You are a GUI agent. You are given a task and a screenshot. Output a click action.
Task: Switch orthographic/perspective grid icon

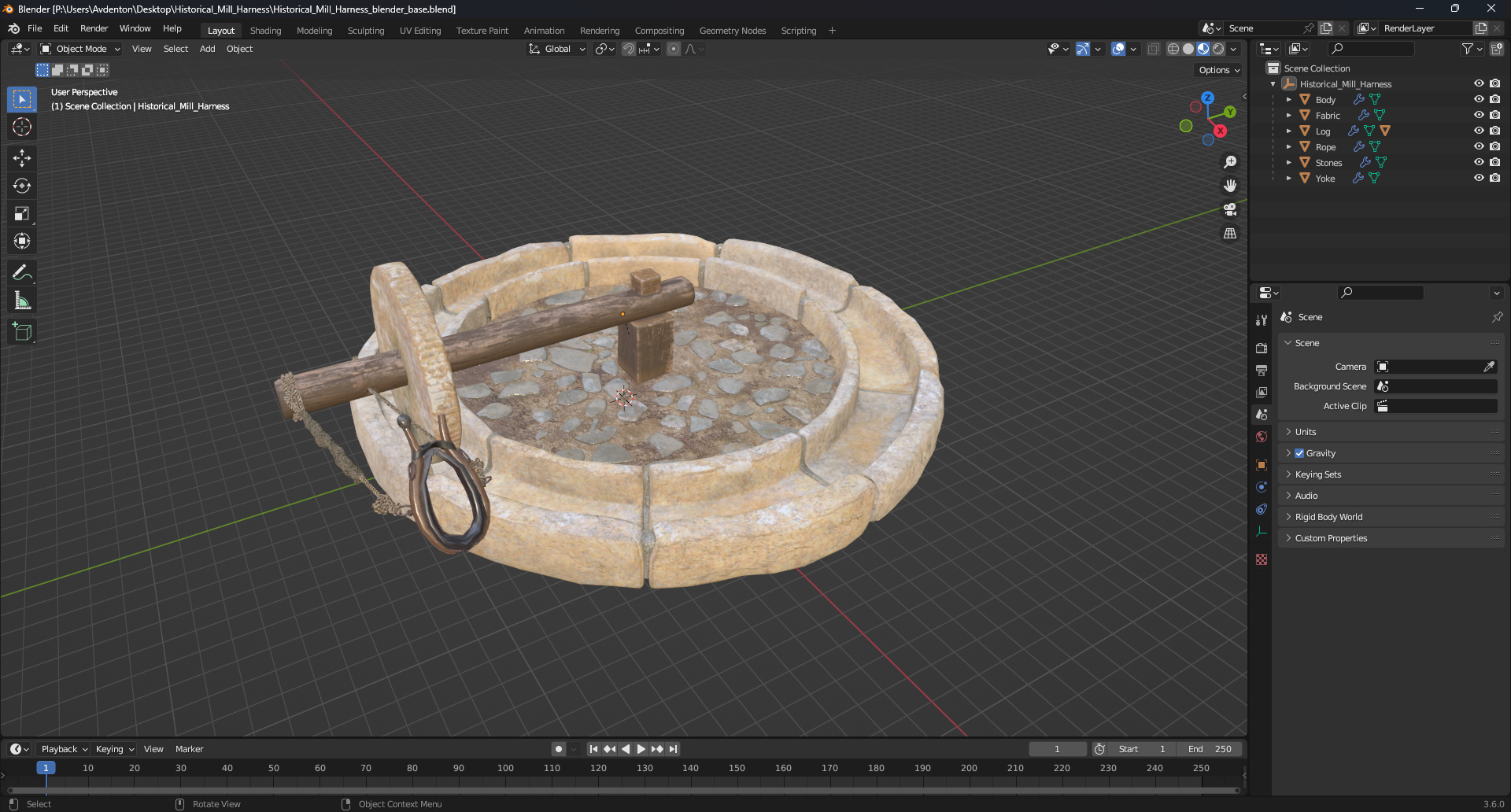coord(1230,234)
